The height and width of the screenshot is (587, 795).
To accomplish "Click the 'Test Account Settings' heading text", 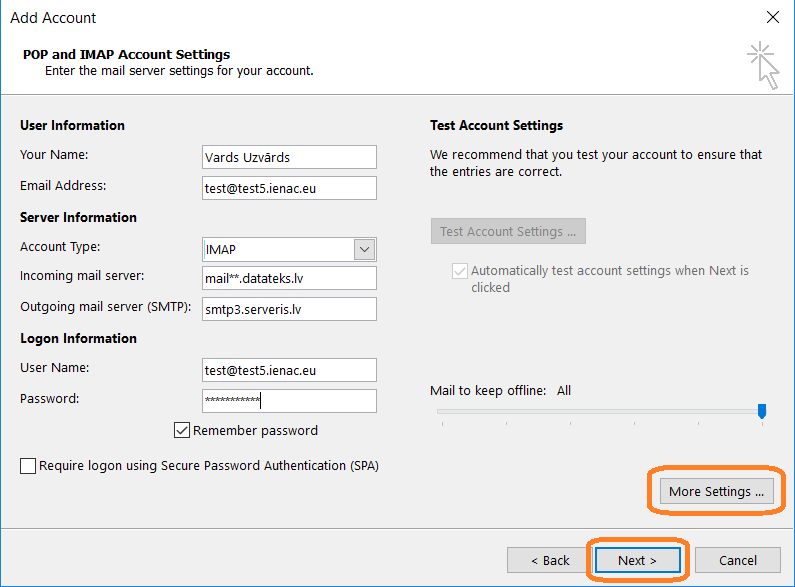I will click(496, 125).
